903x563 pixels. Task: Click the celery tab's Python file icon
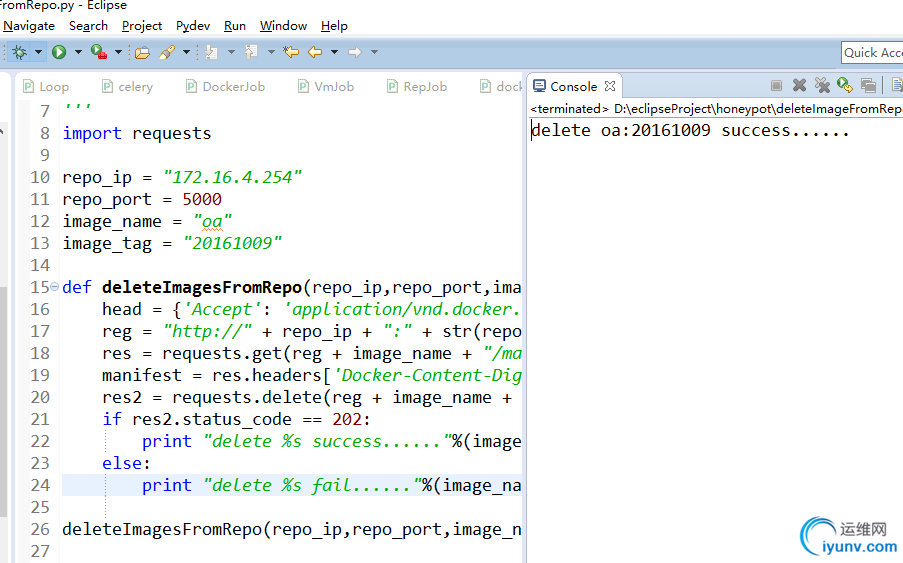[107, 86]
